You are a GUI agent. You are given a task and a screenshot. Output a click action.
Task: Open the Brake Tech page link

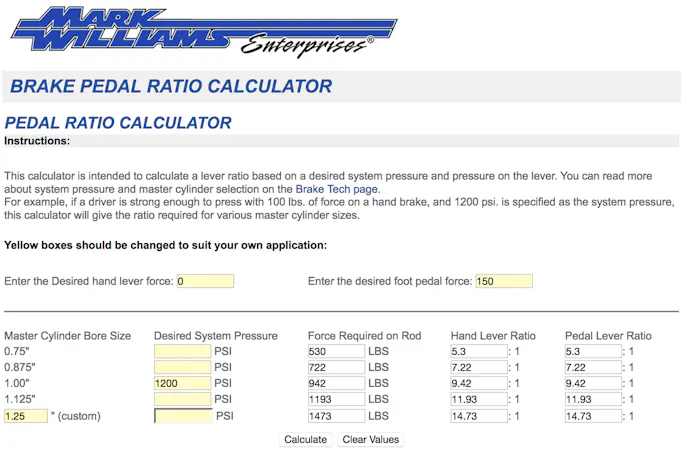pyautogui.click(x=337, y=188)
